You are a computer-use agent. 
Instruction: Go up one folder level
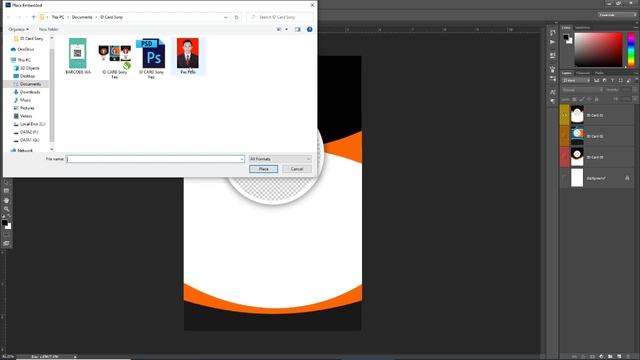point(33,17)
